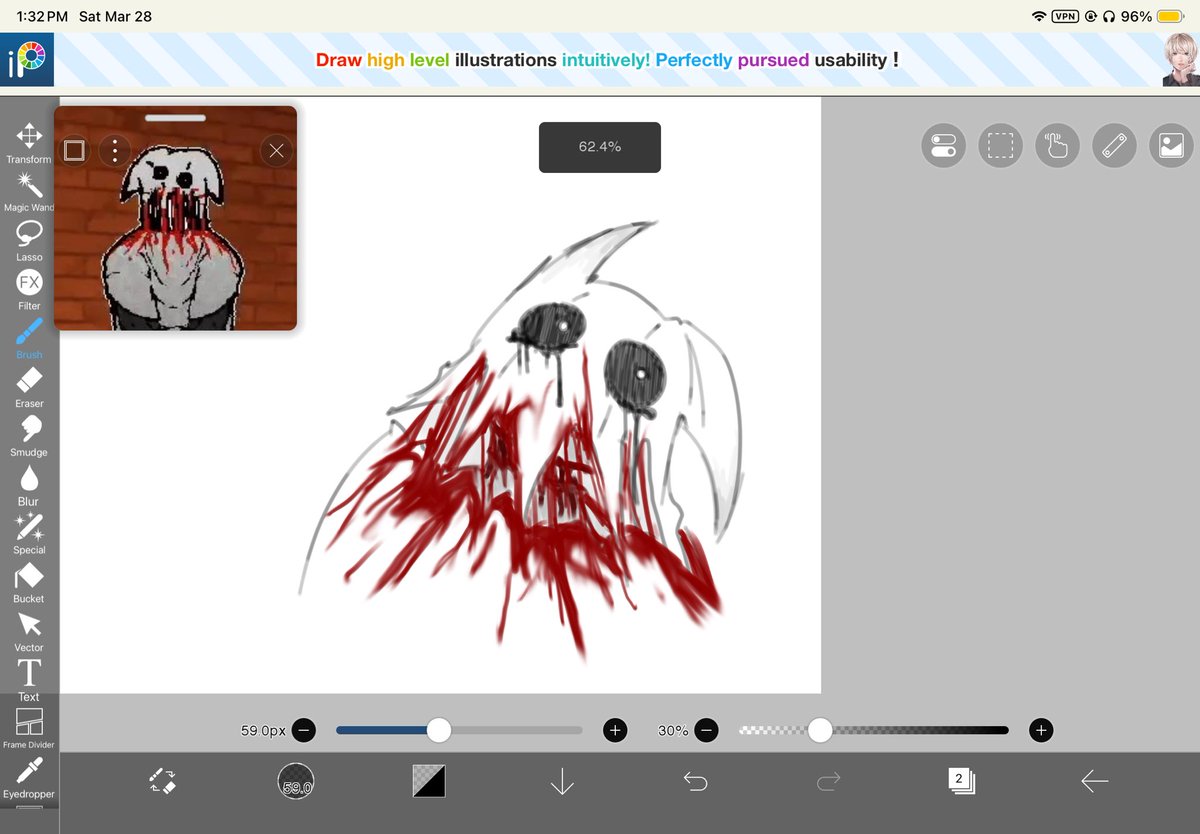Toggle the view settings switch icon
Screen dimensions: 1200x834
943,146
